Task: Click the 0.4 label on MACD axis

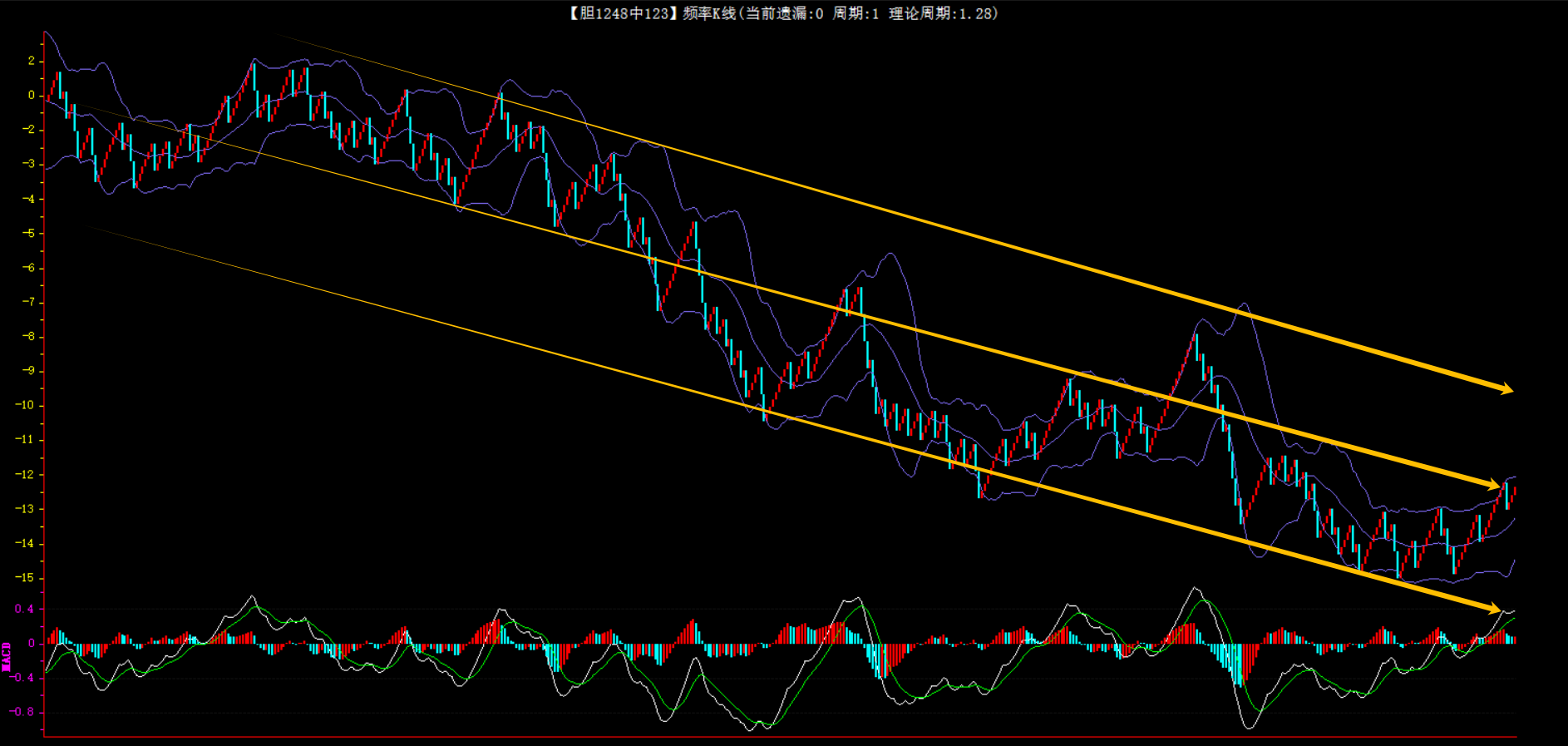Action: coord(24,610)
